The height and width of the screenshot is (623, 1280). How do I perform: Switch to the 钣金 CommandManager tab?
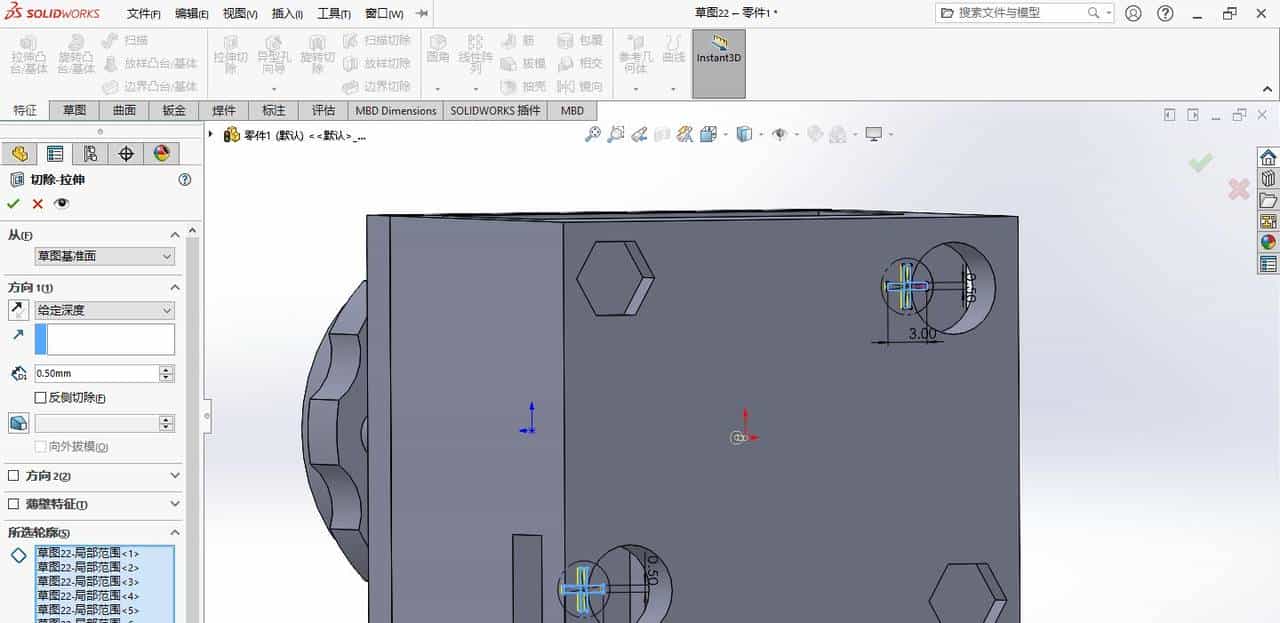pos(172,110)
